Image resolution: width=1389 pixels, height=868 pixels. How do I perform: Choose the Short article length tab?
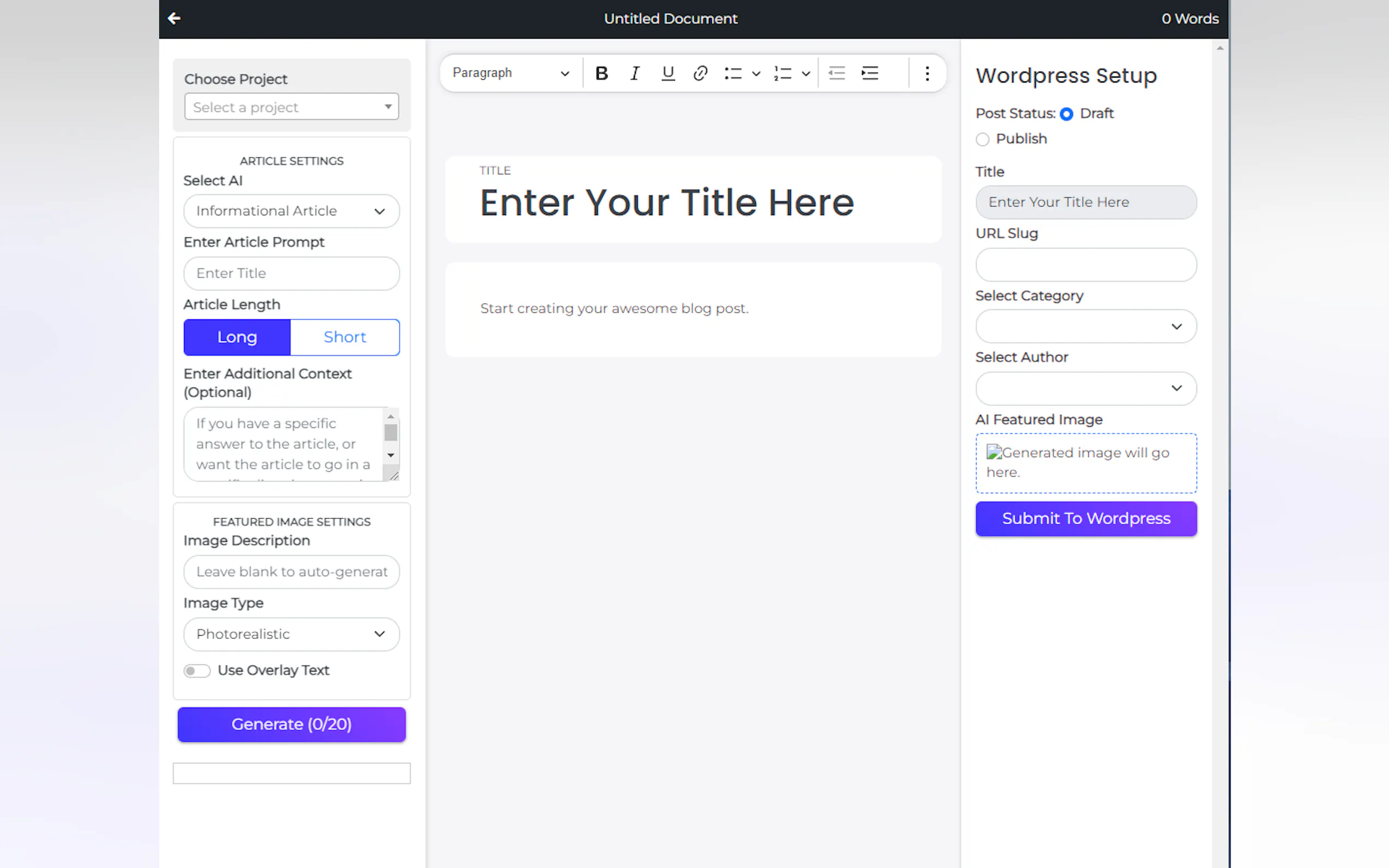click(x=345, y=337)
